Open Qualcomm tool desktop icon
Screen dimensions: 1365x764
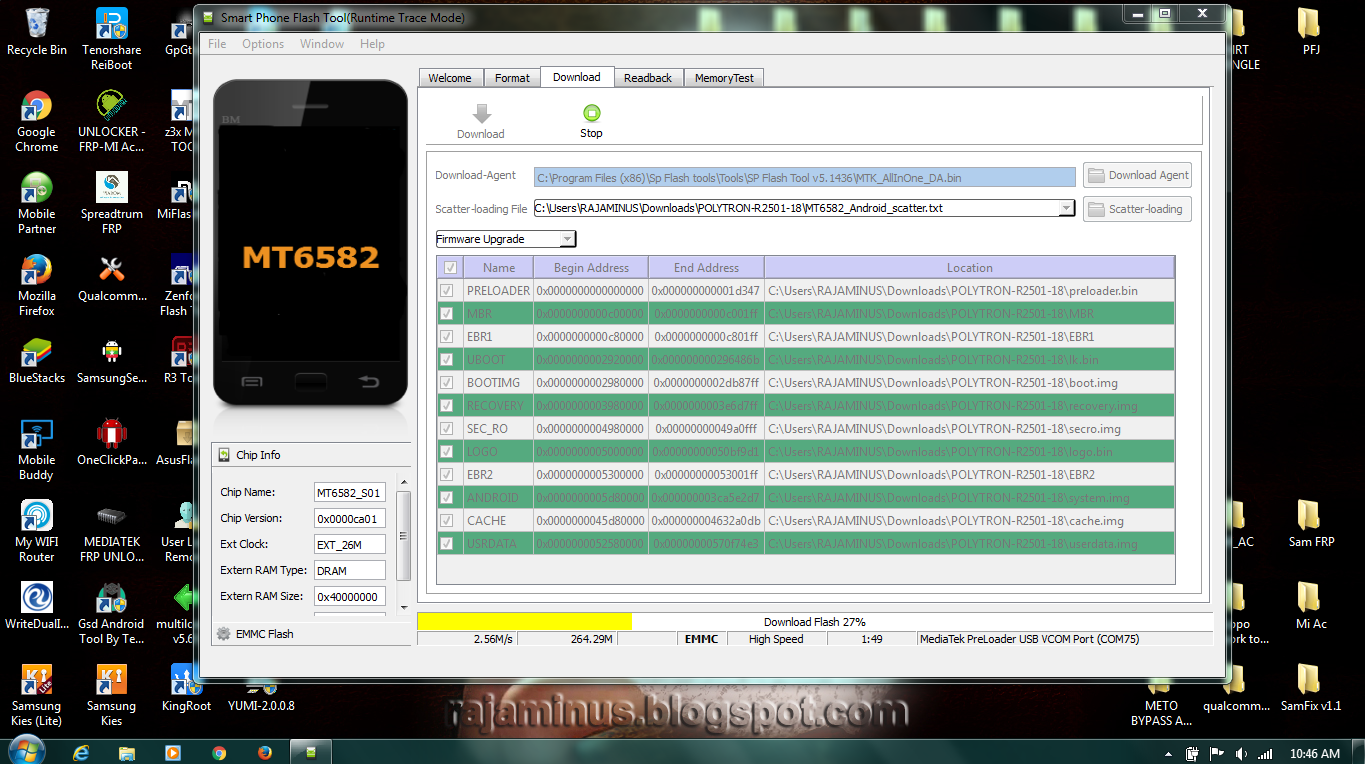pyautogui.click(x=111, y=278)
